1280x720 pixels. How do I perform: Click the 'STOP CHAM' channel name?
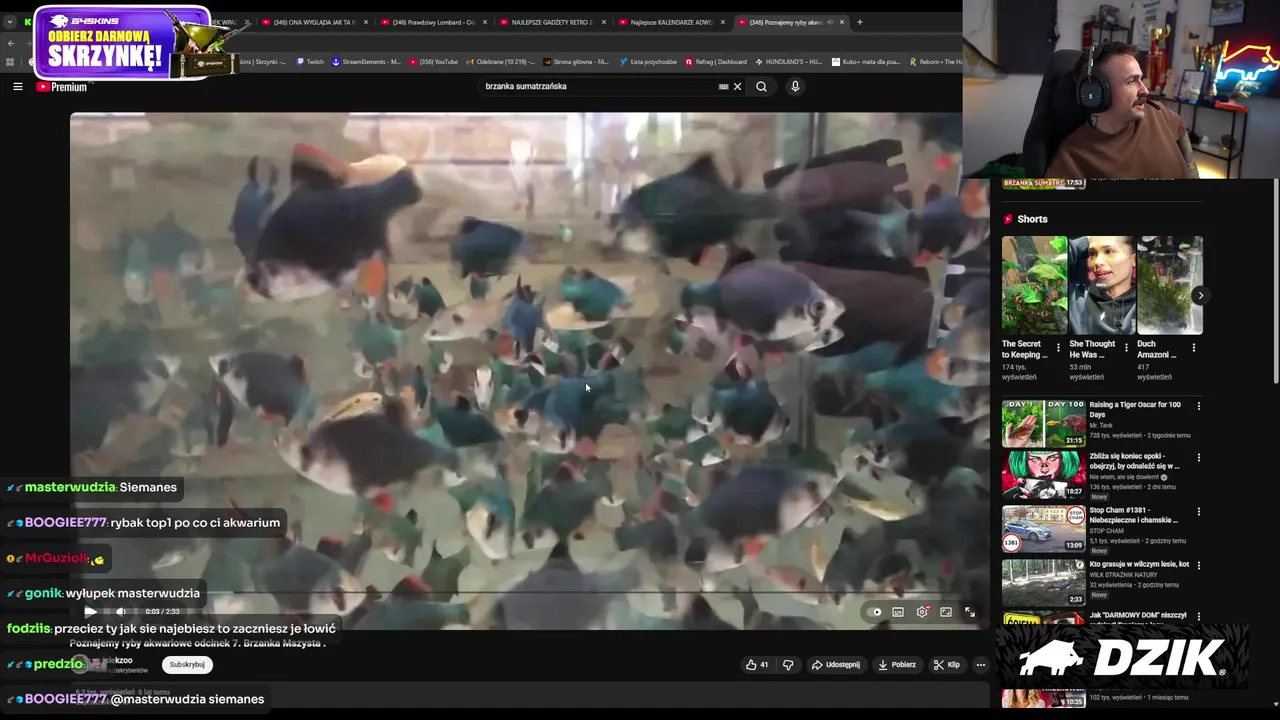point(1106,531)
